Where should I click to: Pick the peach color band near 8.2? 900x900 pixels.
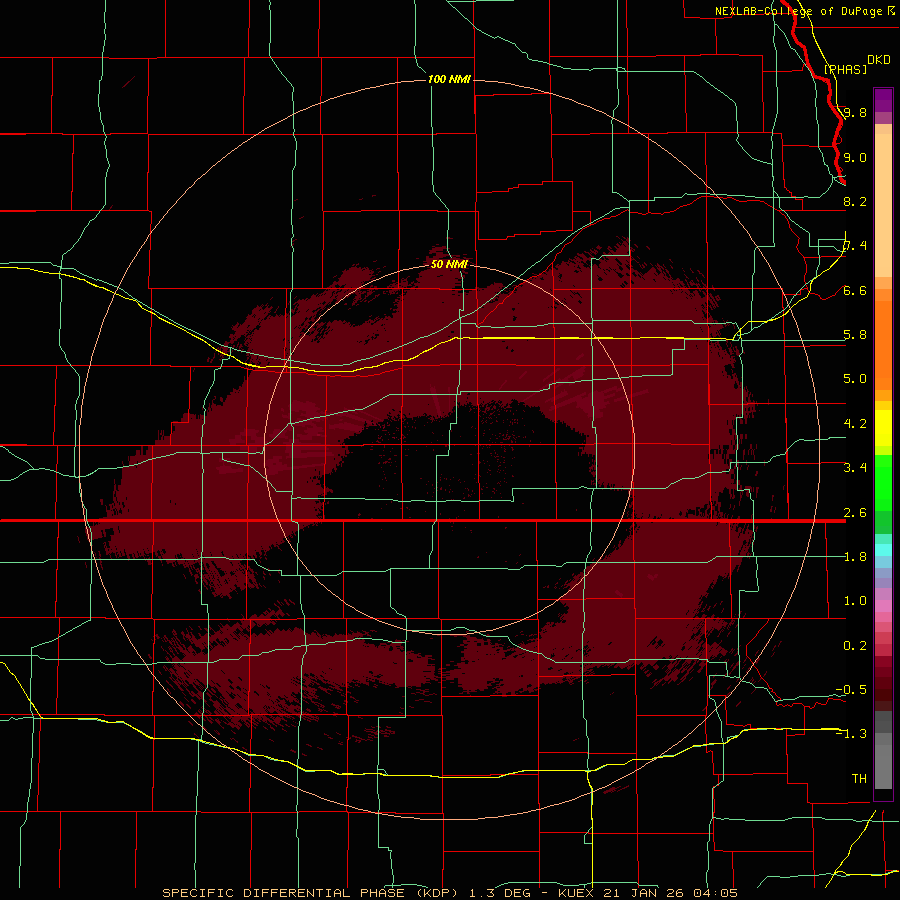click(883, 205)
